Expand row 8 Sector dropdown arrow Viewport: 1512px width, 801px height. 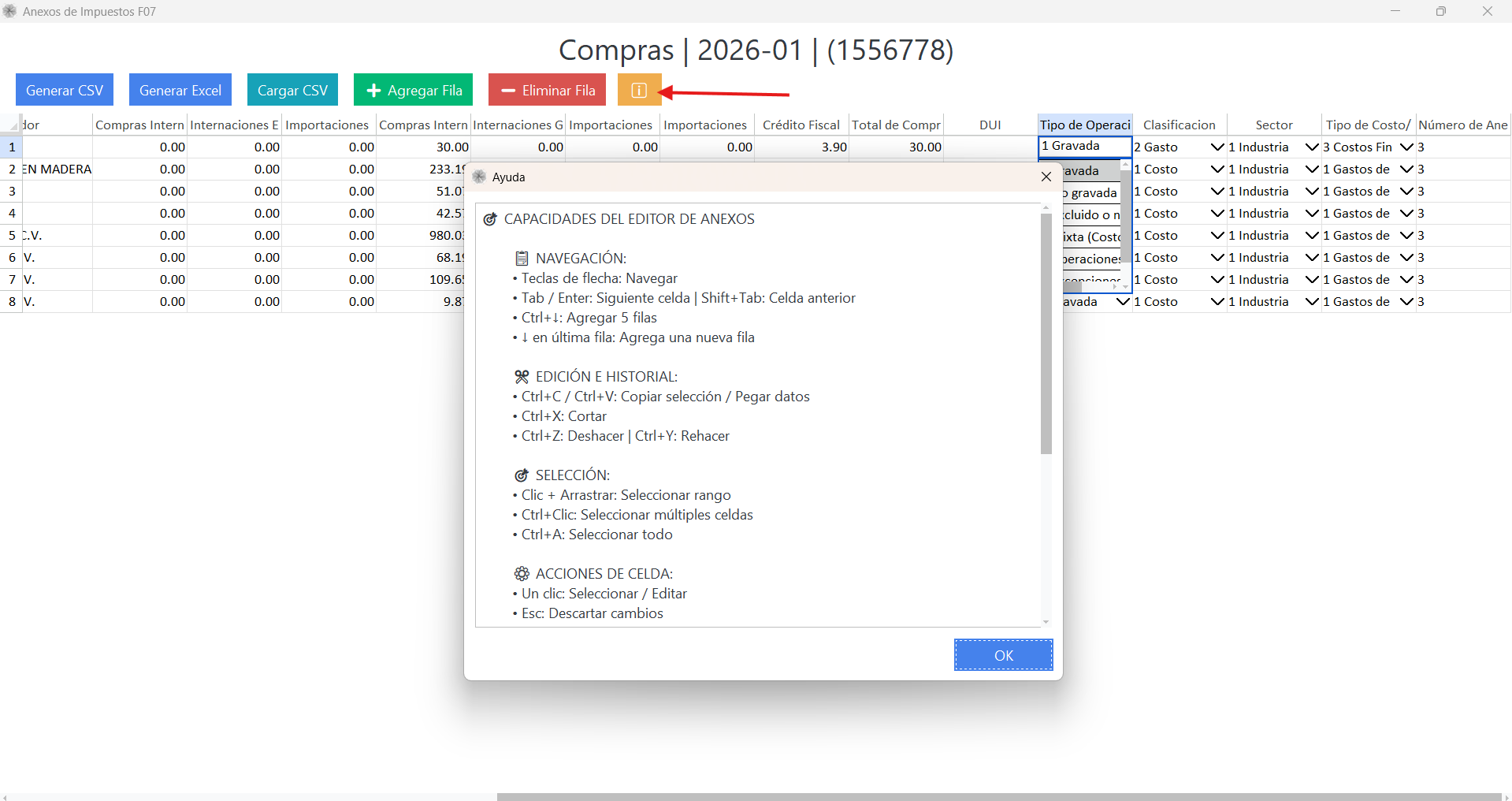coord(1312,301)
